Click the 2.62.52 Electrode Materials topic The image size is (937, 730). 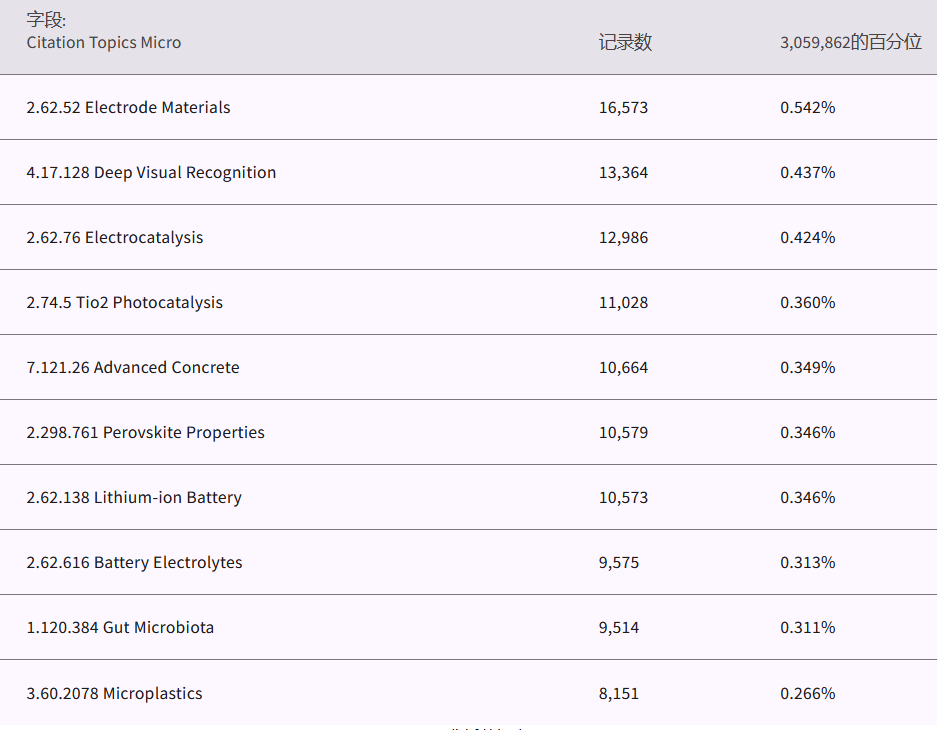click(128, 108)
